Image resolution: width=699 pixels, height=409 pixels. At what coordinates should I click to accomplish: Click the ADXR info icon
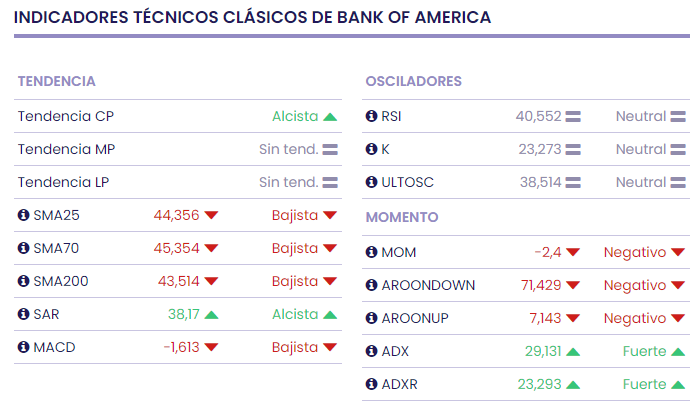click(x=372, y=384)
